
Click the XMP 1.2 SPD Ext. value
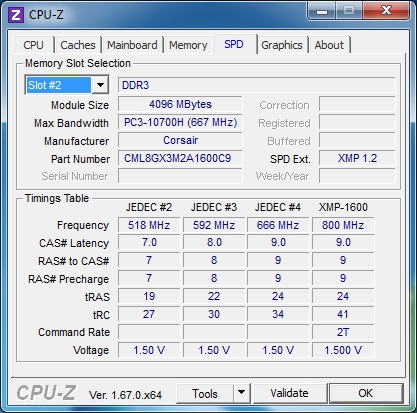[357, 158]
